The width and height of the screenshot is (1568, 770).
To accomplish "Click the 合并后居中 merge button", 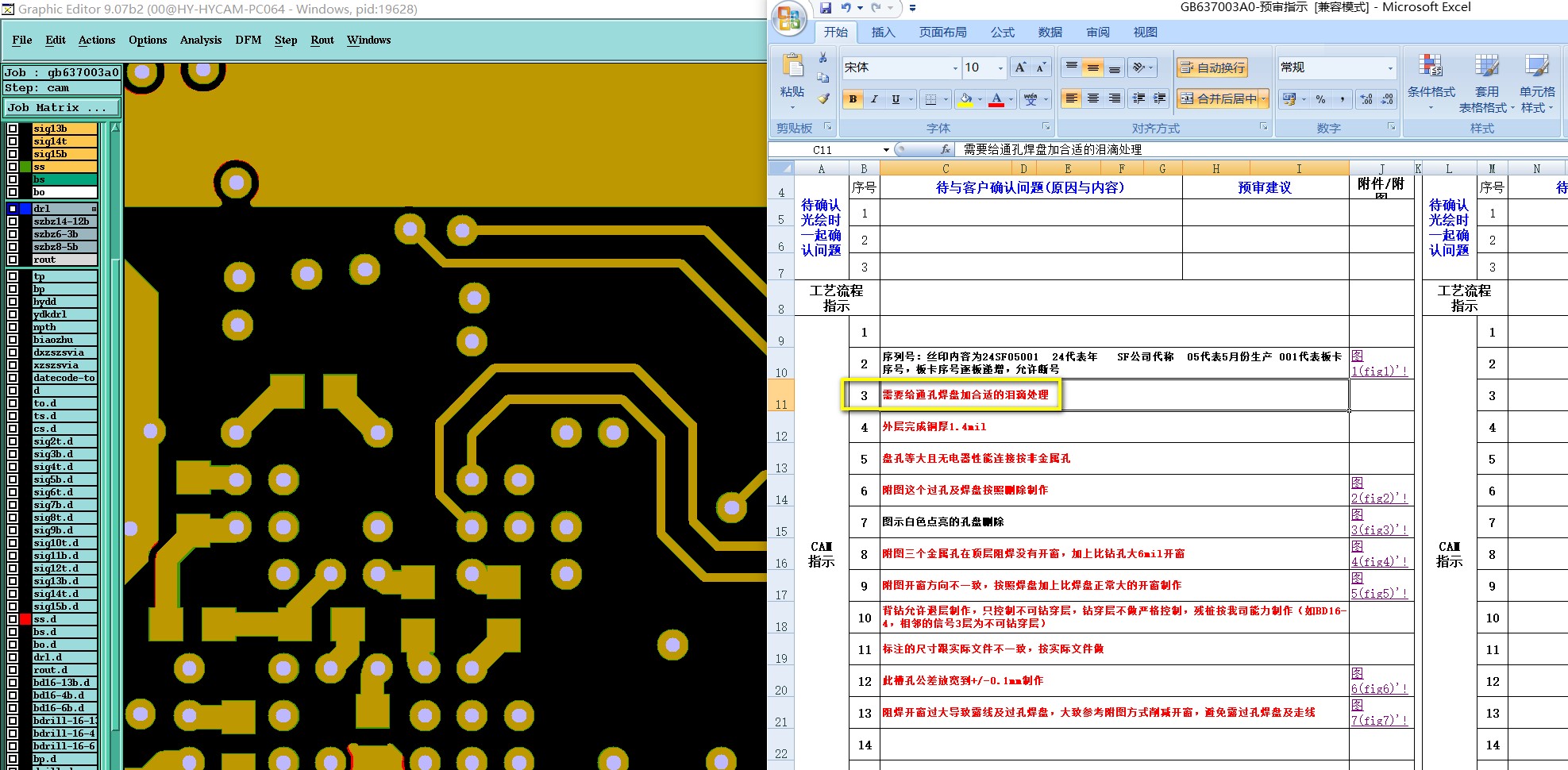I will [x=1218, y=99].
